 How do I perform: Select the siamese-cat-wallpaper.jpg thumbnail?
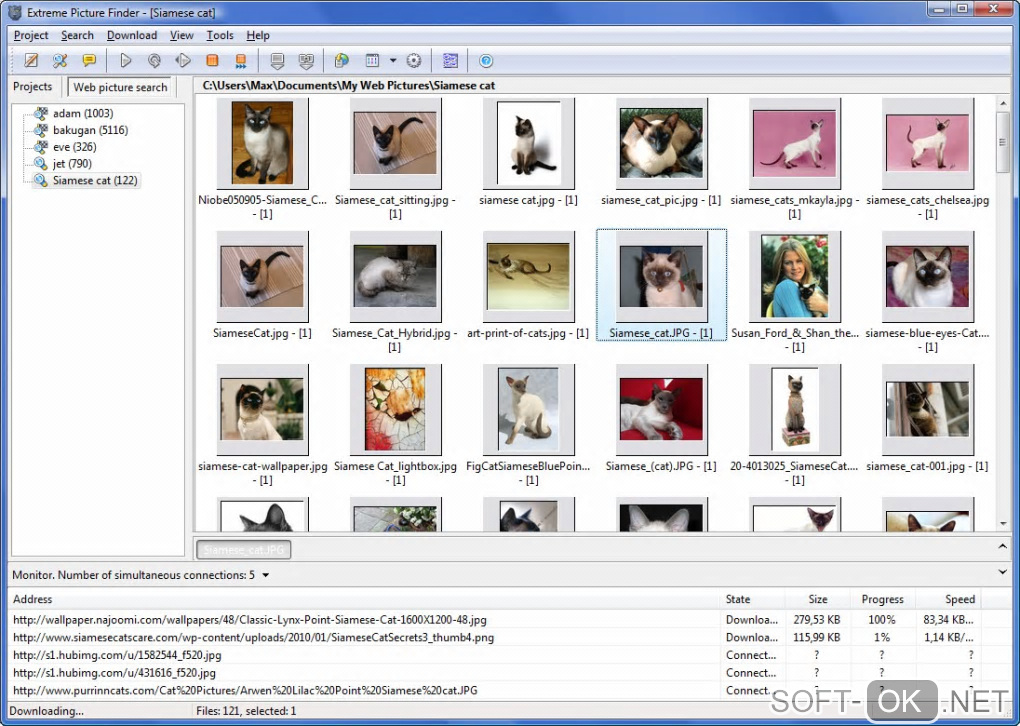(x=263, y=409)
